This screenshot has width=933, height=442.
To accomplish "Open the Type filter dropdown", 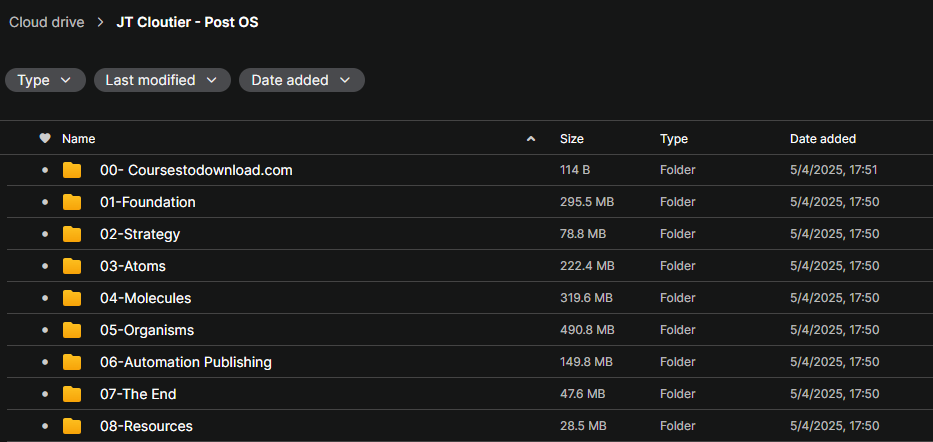I will (45, 80).
